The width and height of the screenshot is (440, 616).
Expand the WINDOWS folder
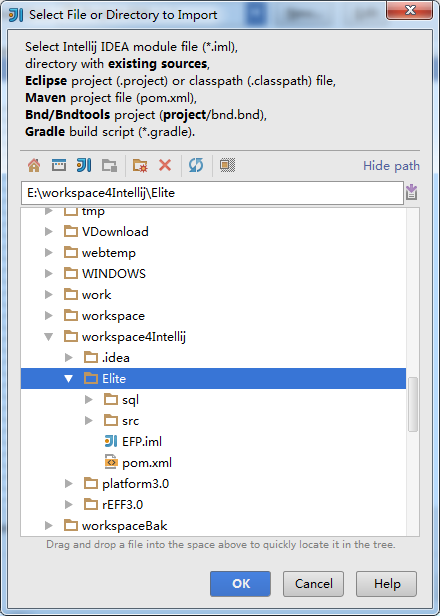49,273
